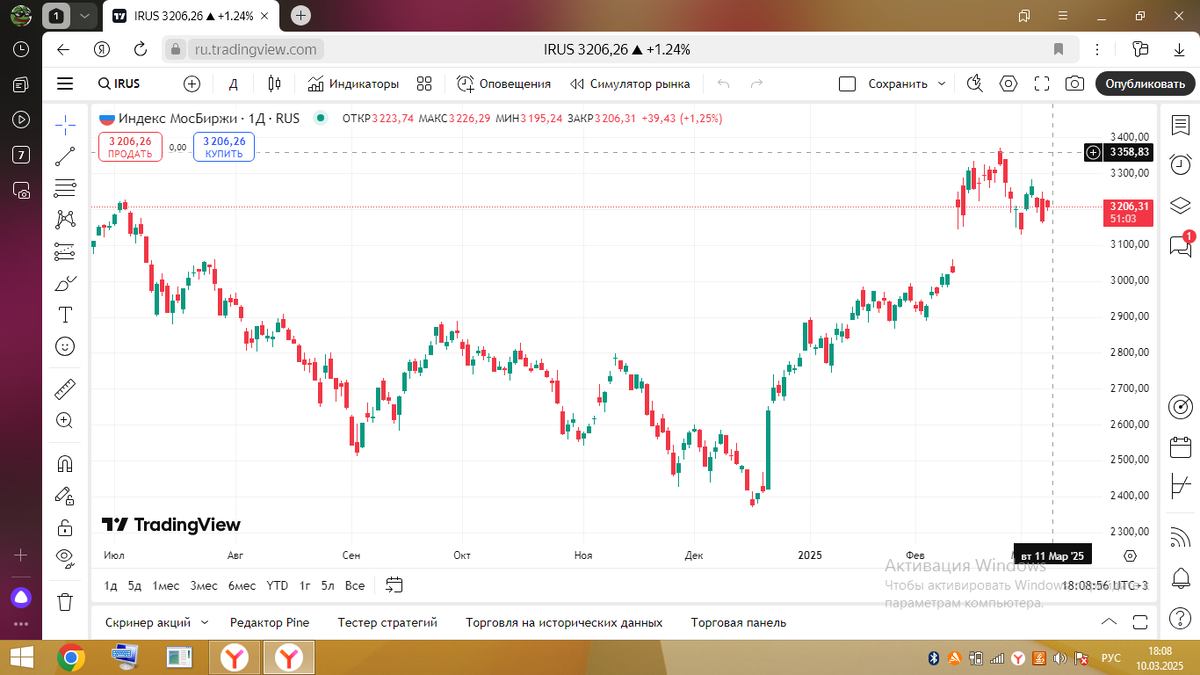Open chart settings hexagon icon
This screenshot has height=675, width=1200.
[1009, 84]
